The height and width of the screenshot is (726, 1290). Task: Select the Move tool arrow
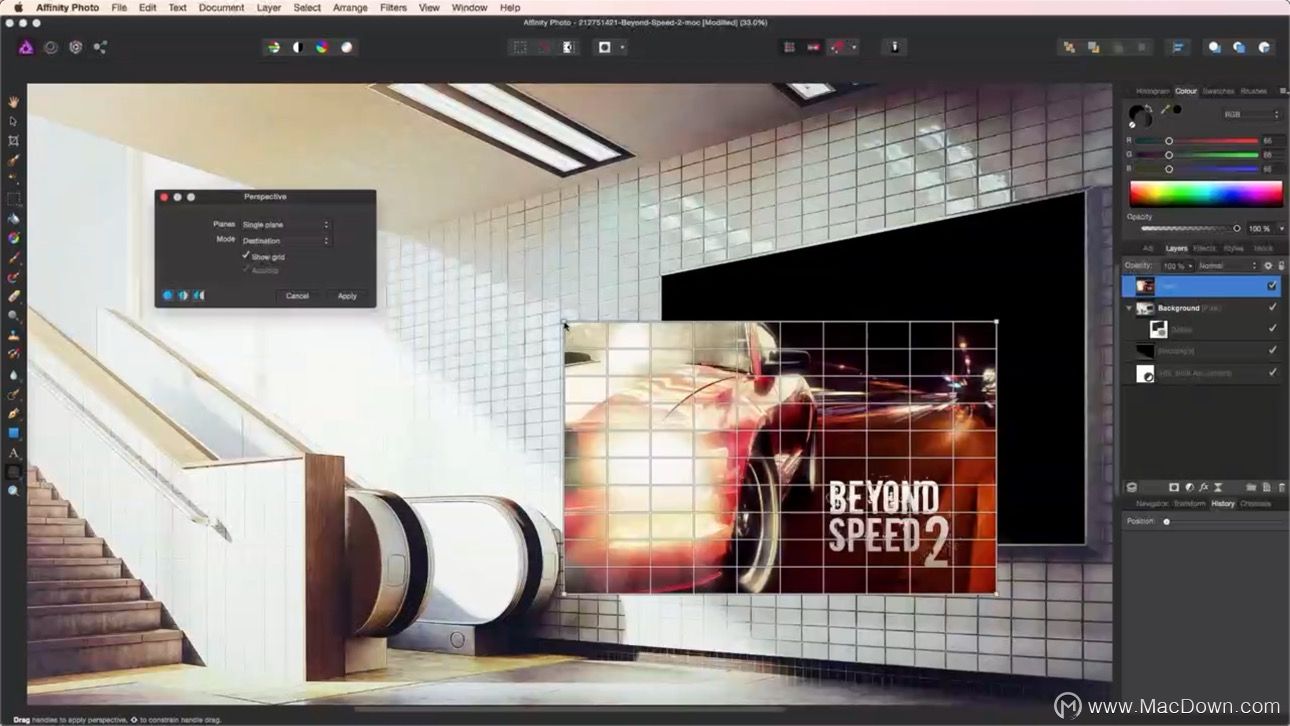pyautogui.click(x=13, y=121)
